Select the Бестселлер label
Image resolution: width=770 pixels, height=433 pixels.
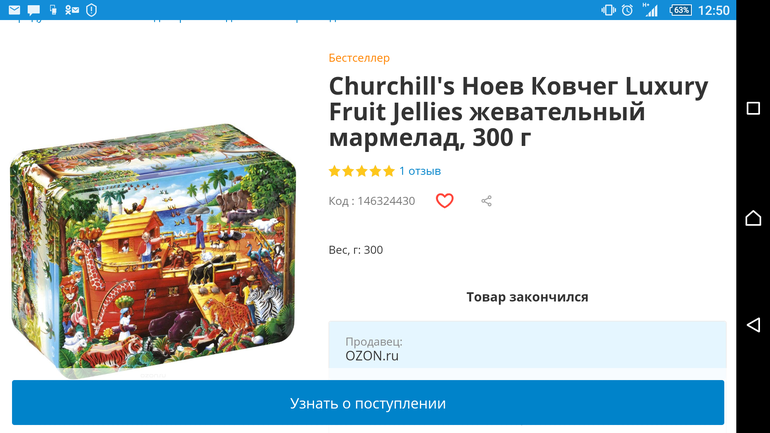(x=359, y=58)
